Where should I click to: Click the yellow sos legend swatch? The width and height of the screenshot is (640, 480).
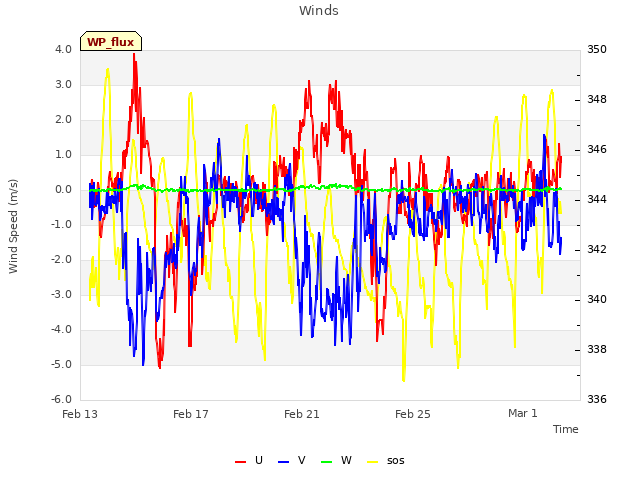coord(373,462)
